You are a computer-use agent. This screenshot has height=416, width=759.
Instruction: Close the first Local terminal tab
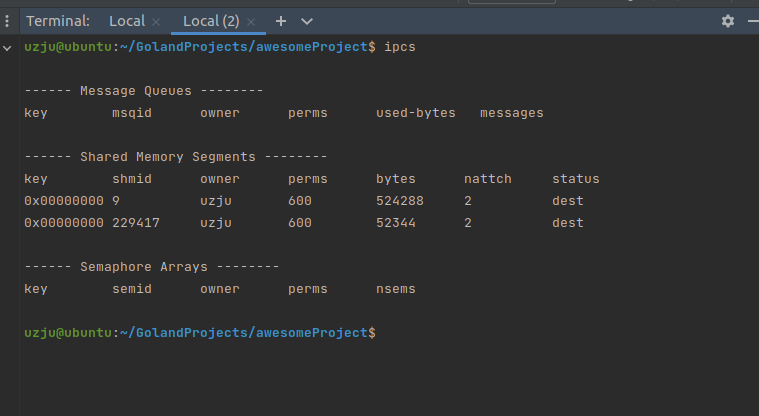(156, 21)
